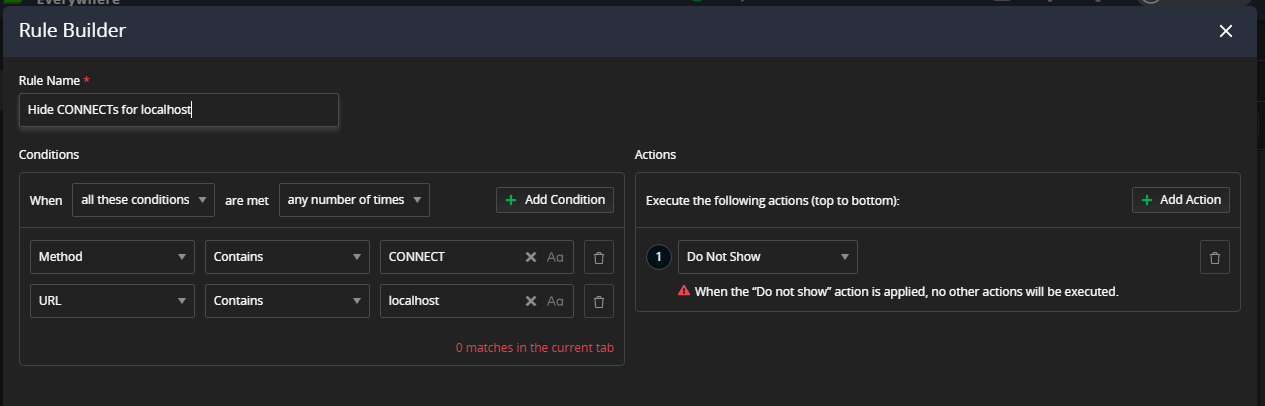
Task: Open the 'any number of times' dropdown
Action: pyautogui.click(x=354, y=200)
